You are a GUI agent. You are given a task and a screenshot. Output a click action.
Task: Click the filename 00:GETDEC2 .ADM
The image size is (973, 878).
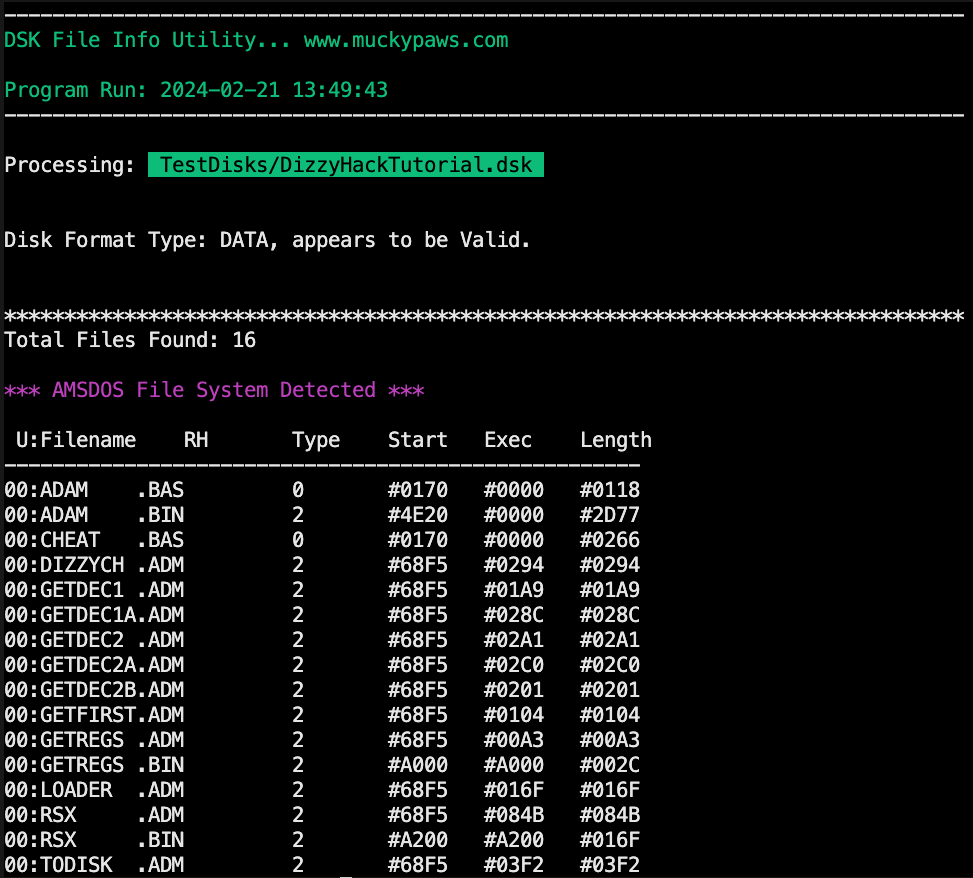coord(94,640)
